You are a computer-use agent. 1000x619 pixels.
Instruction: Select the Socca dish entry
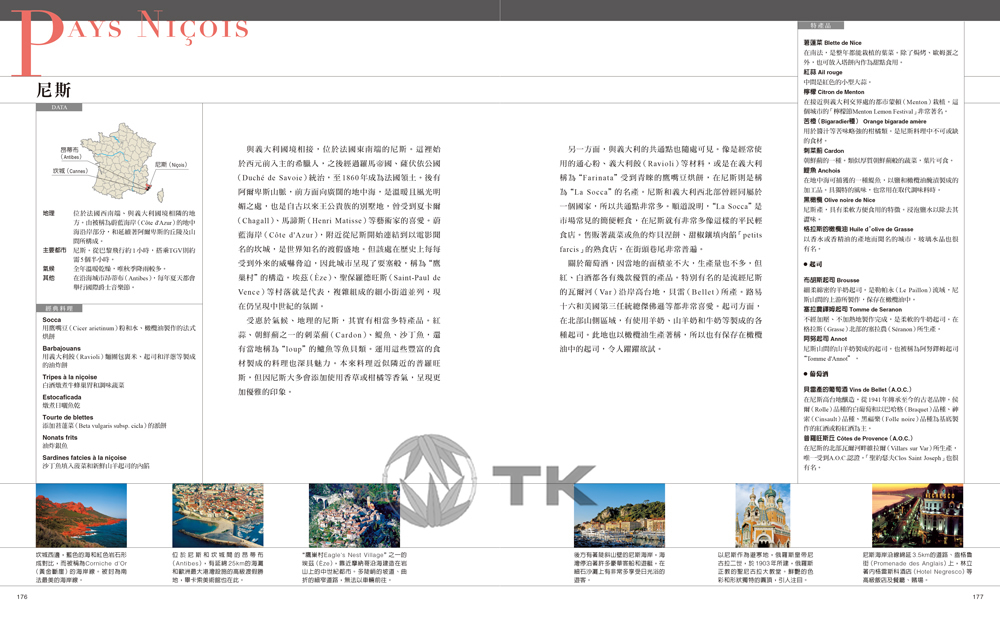click(x=52, y=320)
